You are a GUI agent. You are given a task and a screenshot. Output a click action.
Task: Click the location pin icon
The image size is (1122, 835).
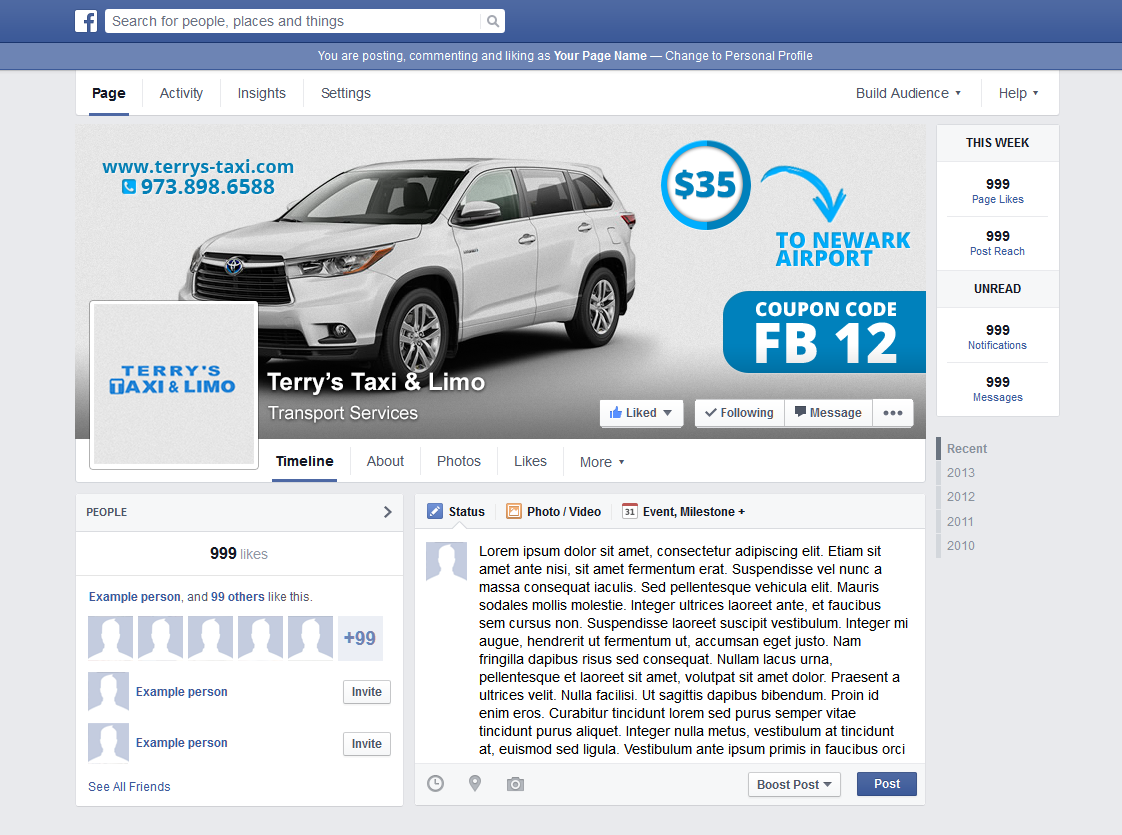[x=474, y=783]
